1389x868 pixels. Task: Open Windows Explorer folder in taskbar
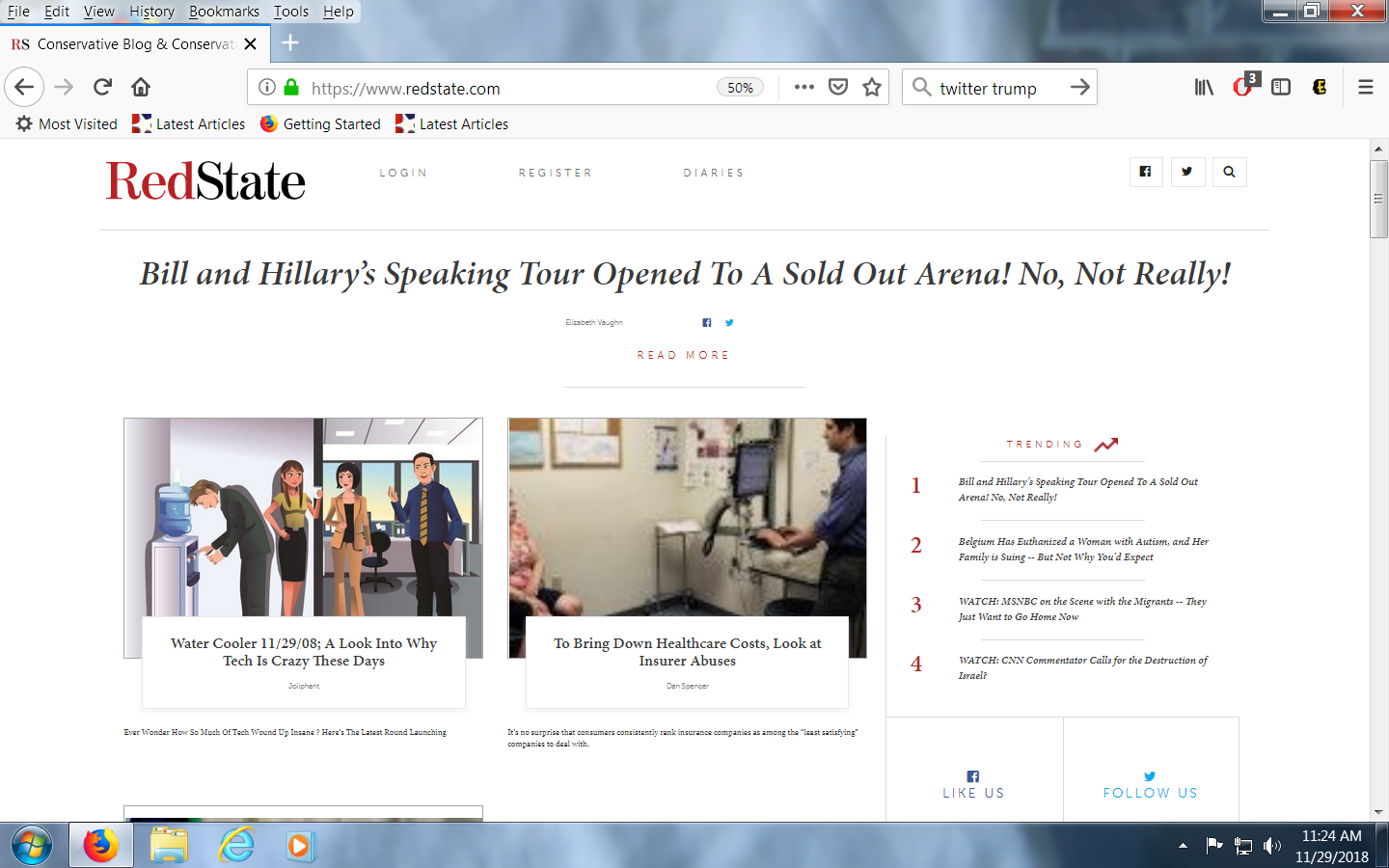click(x=169, y=846)
